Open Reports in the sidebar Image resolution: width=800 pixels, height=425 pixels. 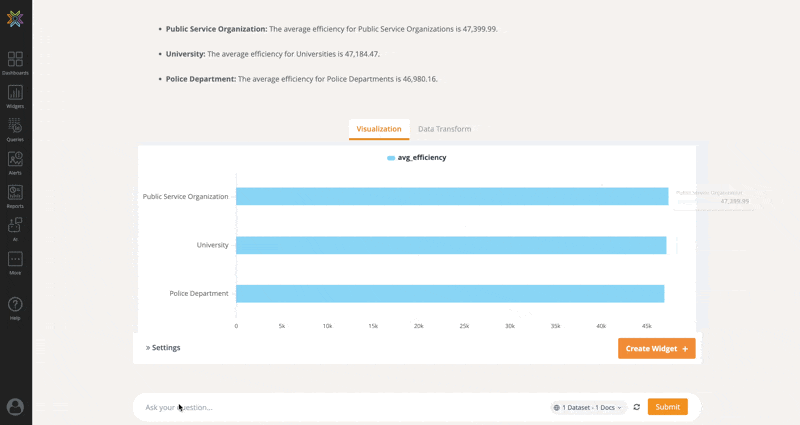tap(15, 193)
